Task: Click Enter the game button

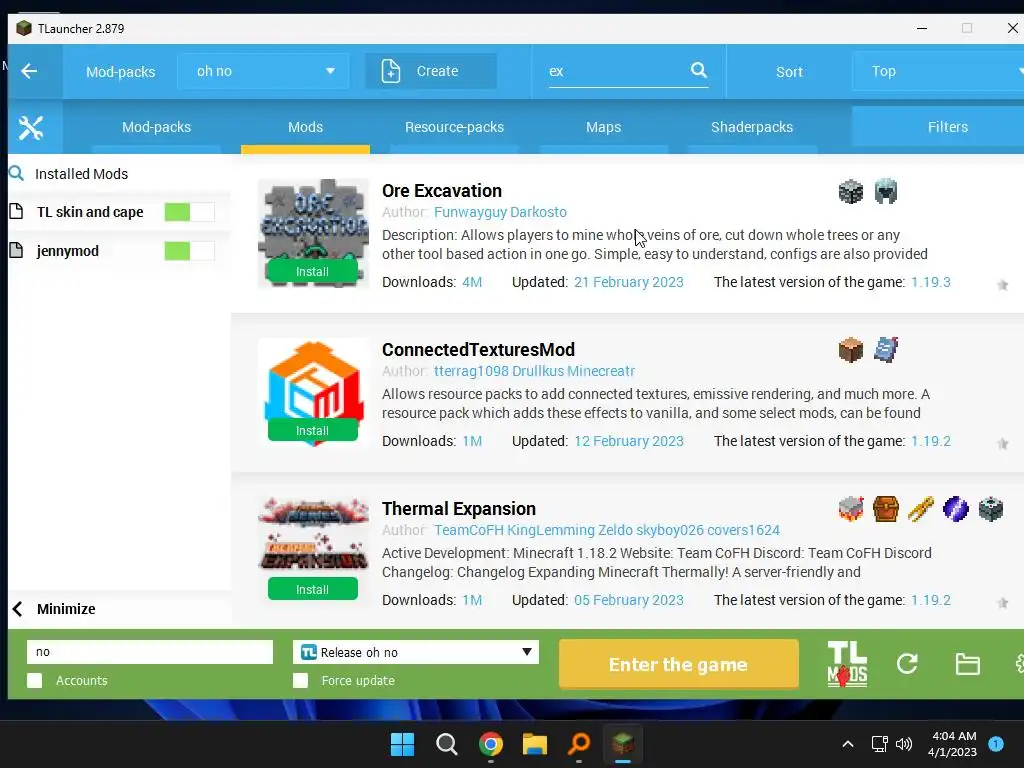Action: [679, 664]
